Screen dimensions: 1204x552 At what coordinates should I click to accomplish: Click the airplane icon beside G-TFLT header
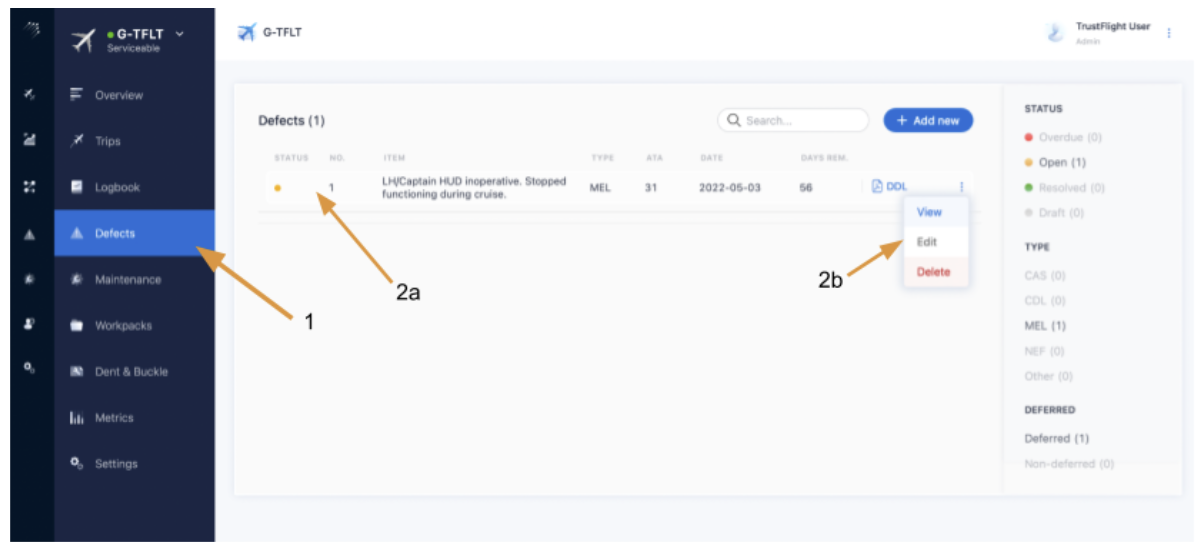[246, 32]
